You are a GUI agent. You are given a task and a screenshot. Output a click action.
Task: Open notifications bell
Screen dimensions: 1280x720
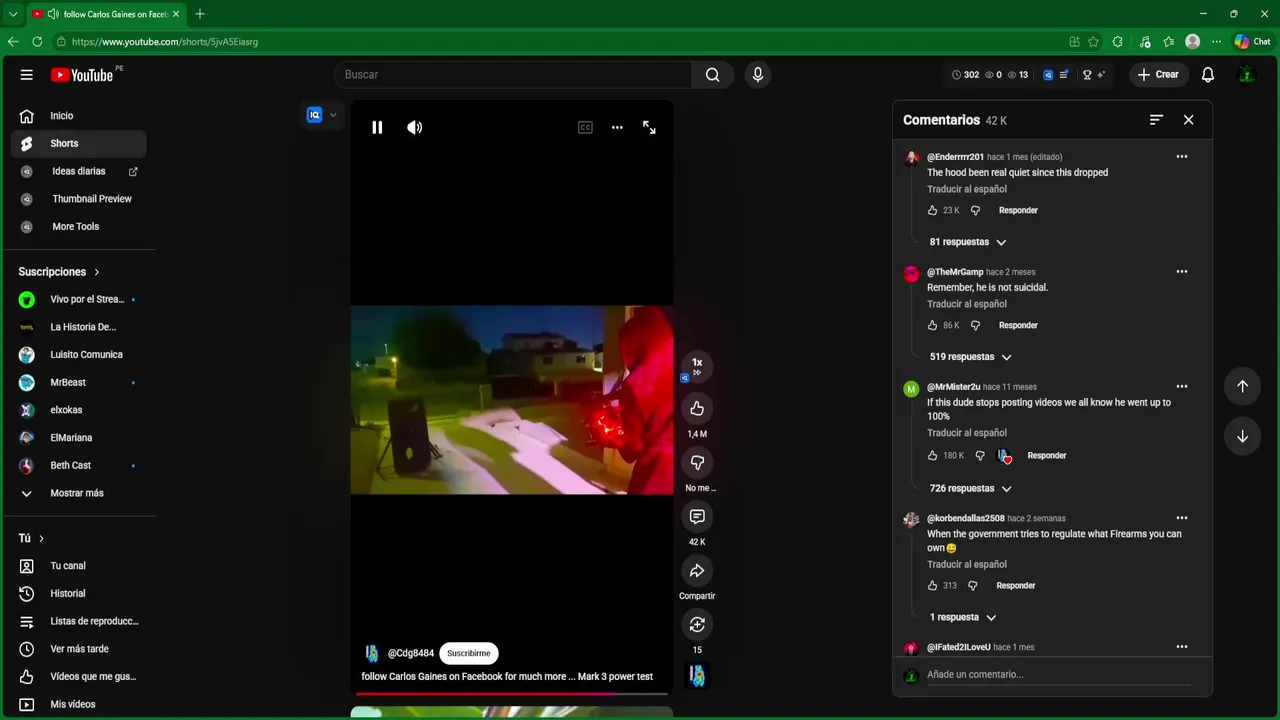pos(1207,75)
